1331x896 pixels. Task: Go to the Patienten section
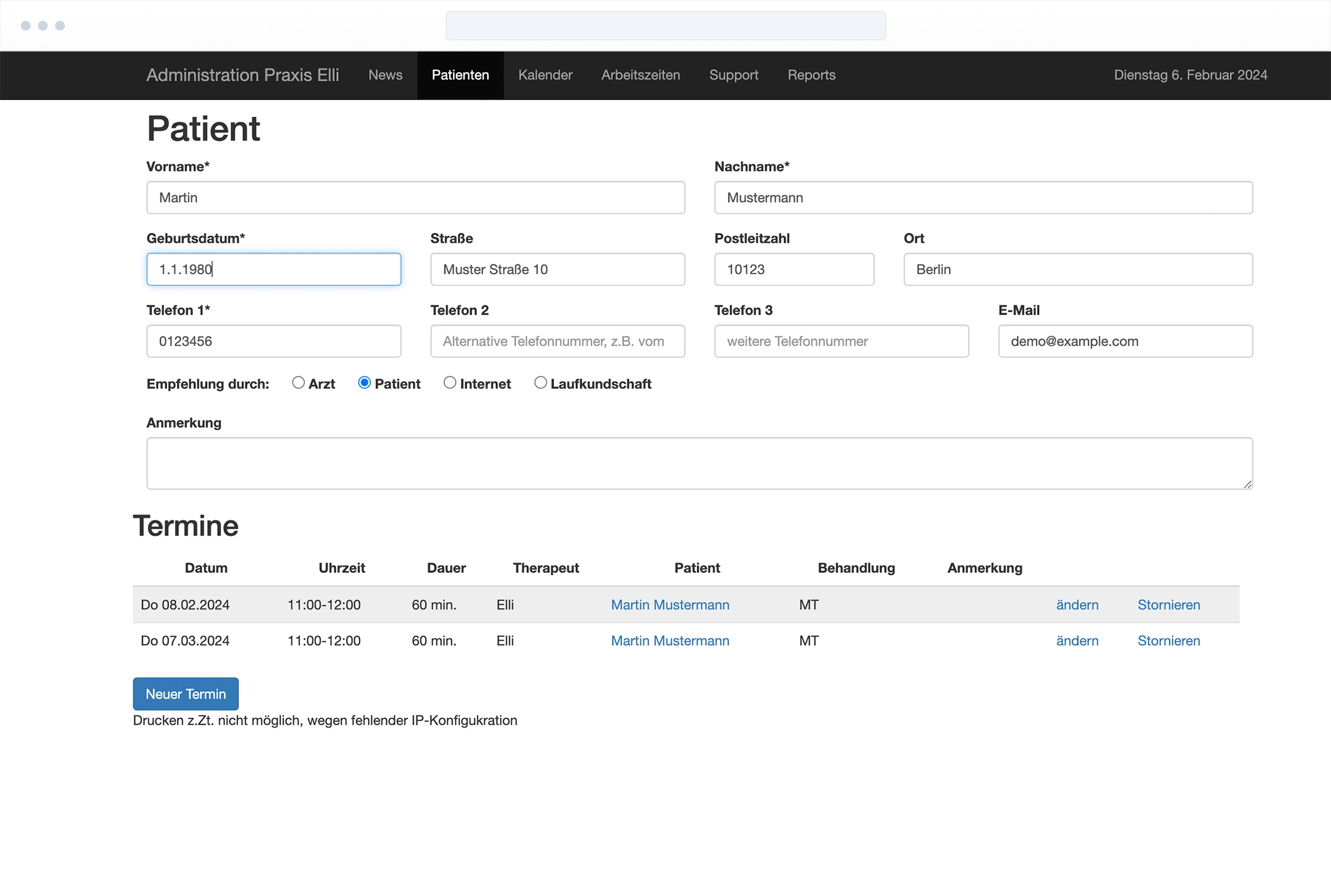(460, 75)
